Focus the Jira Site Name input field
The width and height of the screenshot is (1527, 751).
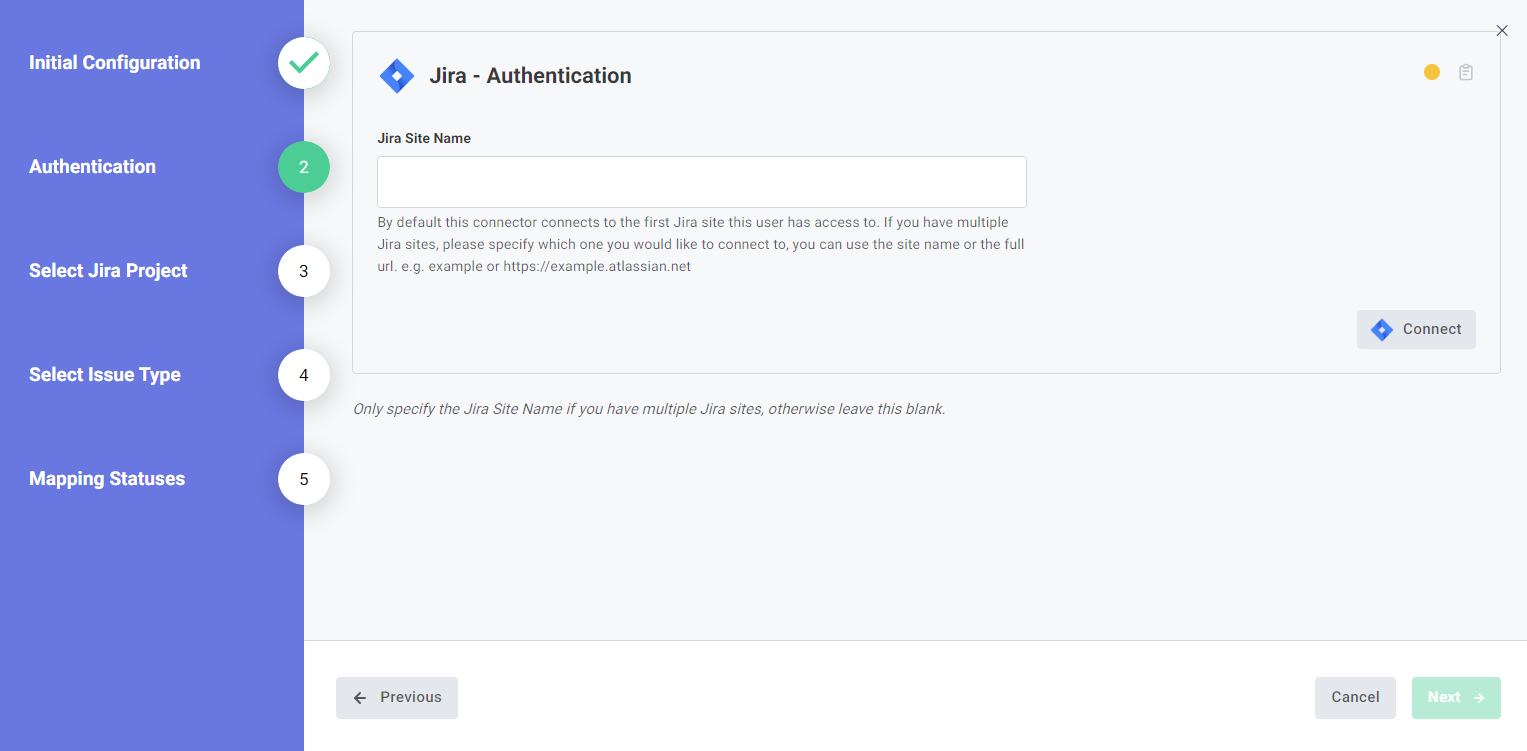(x=701, y=181)
